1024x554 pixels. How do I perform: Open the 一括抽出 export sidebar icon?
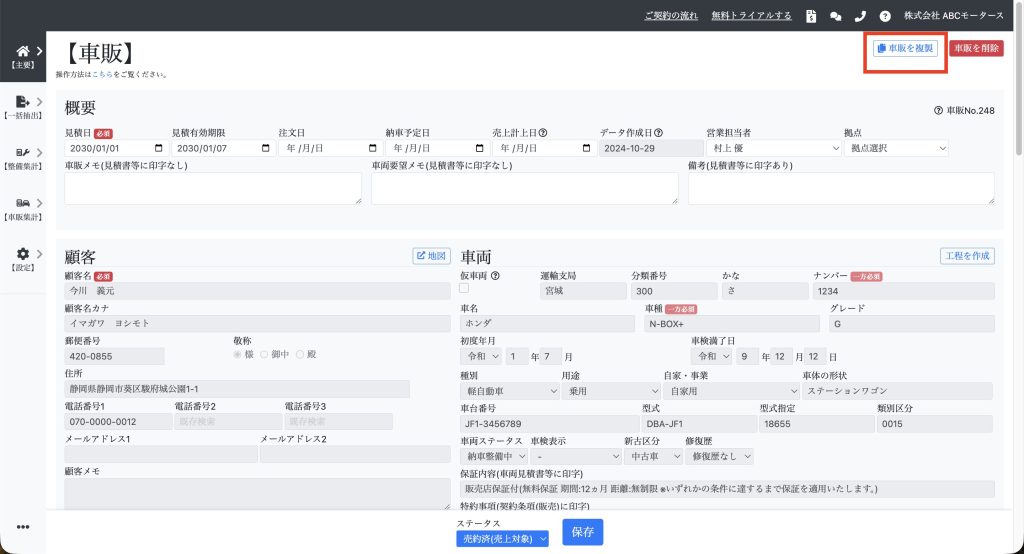(22, 102)
